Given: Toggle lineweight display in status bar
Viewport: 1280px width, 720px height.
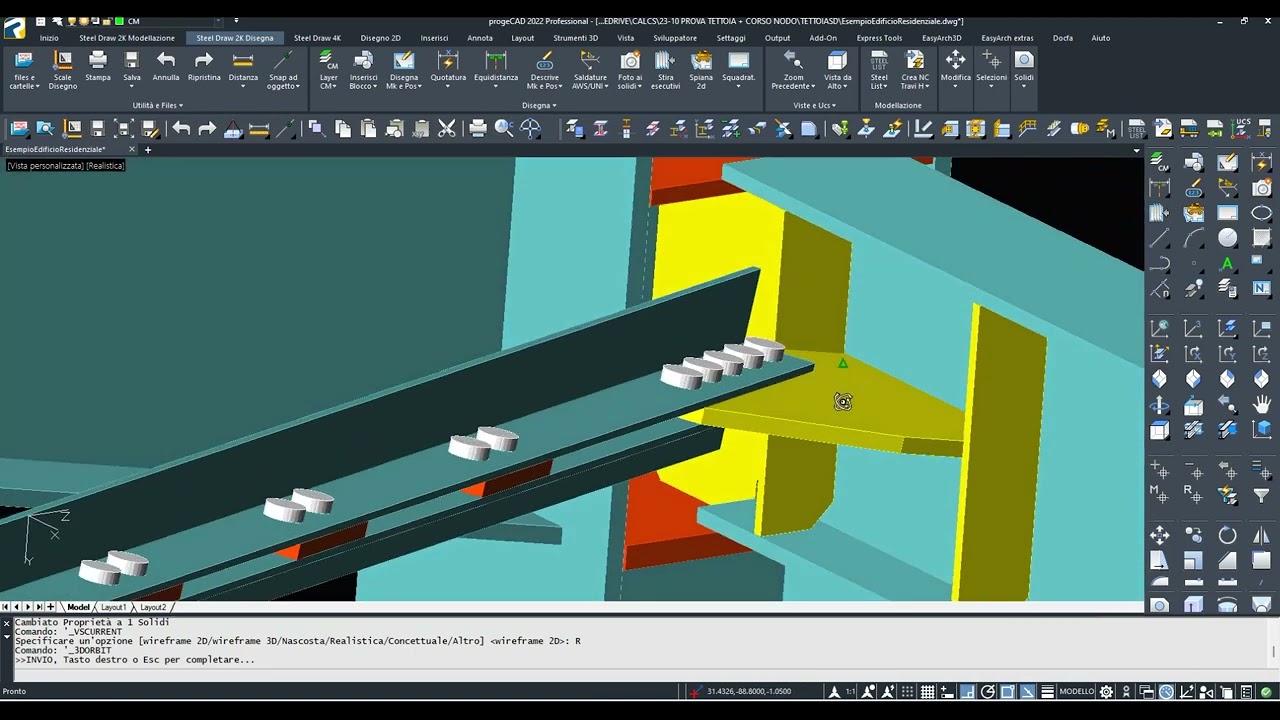Looking at the screenshot, I should pos(1047,692).
